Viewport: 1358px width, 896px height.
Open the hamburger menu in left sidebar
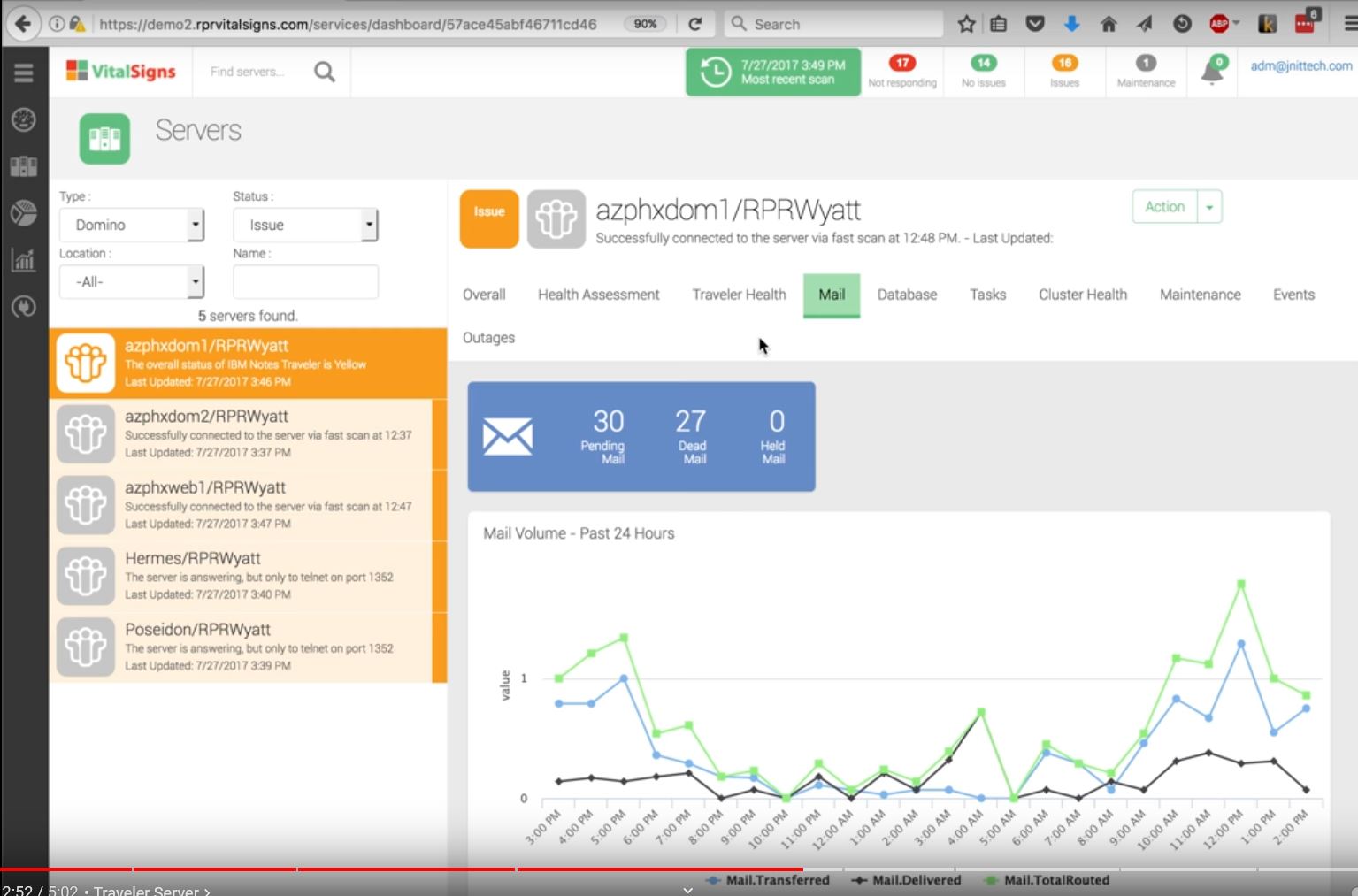(x=24, y=73)
